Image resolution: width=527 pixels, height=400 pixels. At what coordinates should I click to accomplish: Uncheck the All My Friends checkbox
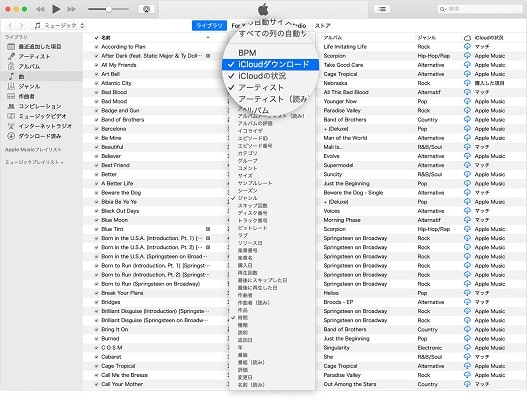[96, 65]
